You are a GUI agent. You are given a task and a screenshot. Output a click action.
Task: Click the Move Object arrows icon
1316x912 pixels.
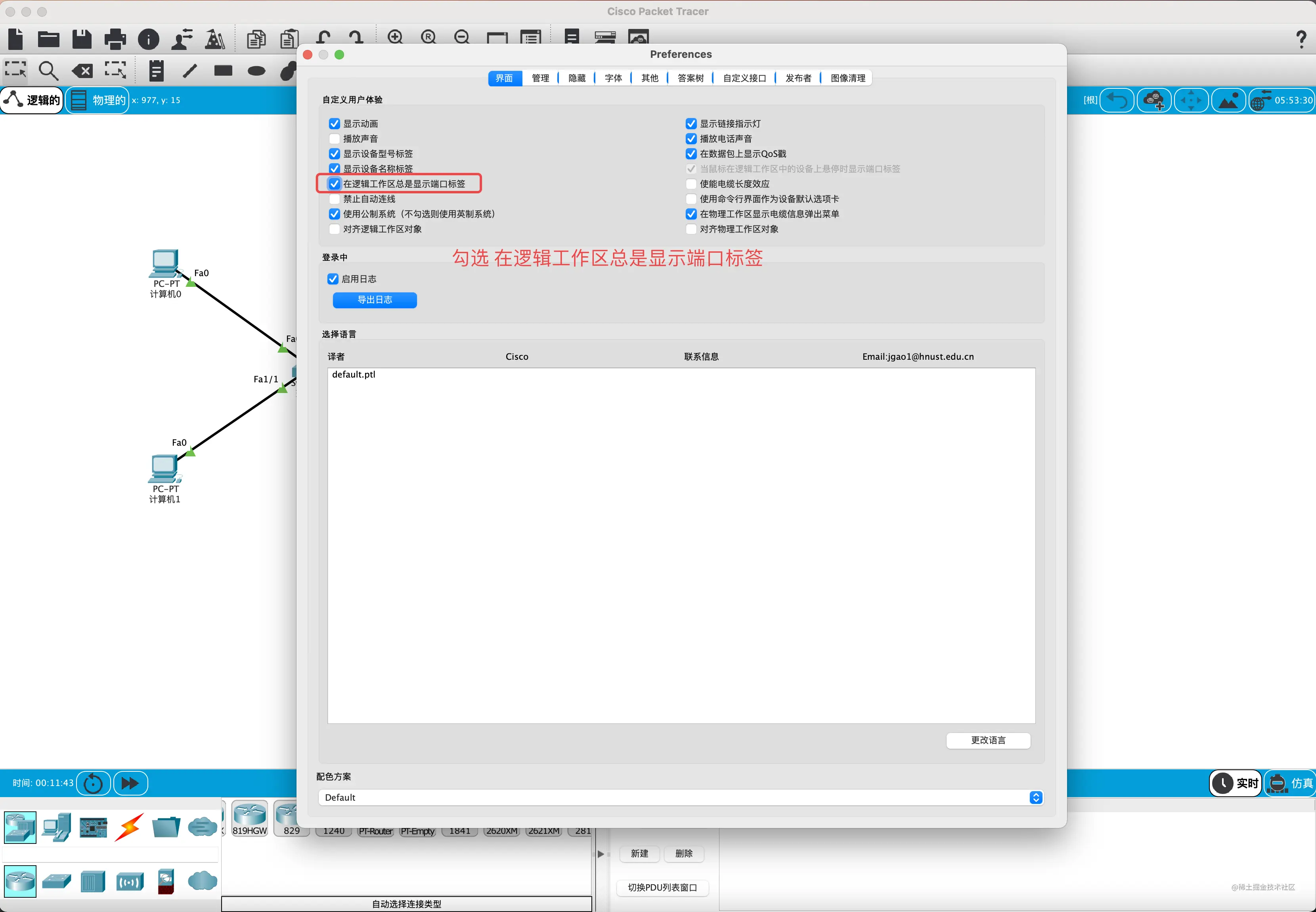(x=1191, y=100)
